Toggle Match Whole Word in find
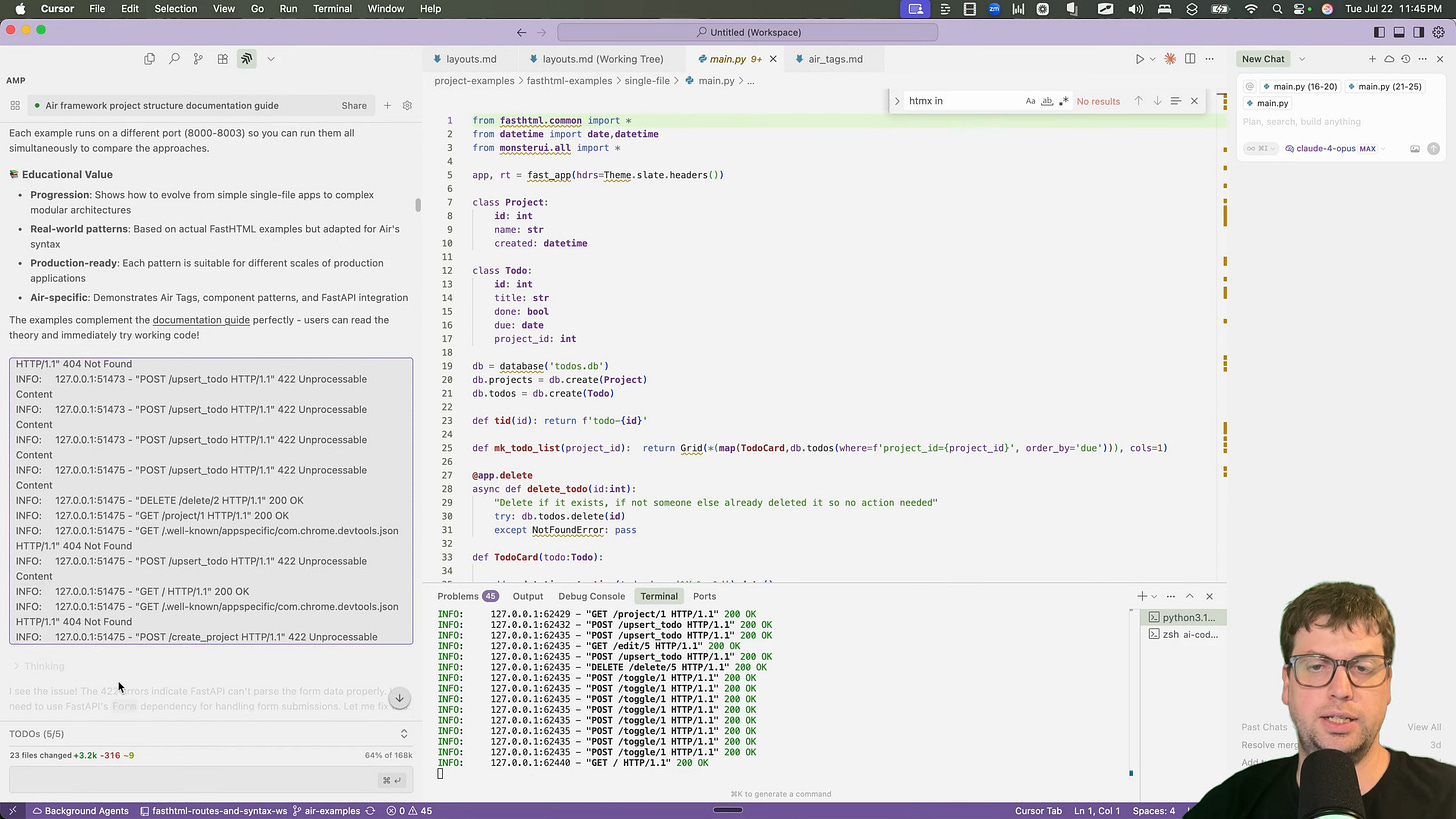 click(x=1047, y=101)
